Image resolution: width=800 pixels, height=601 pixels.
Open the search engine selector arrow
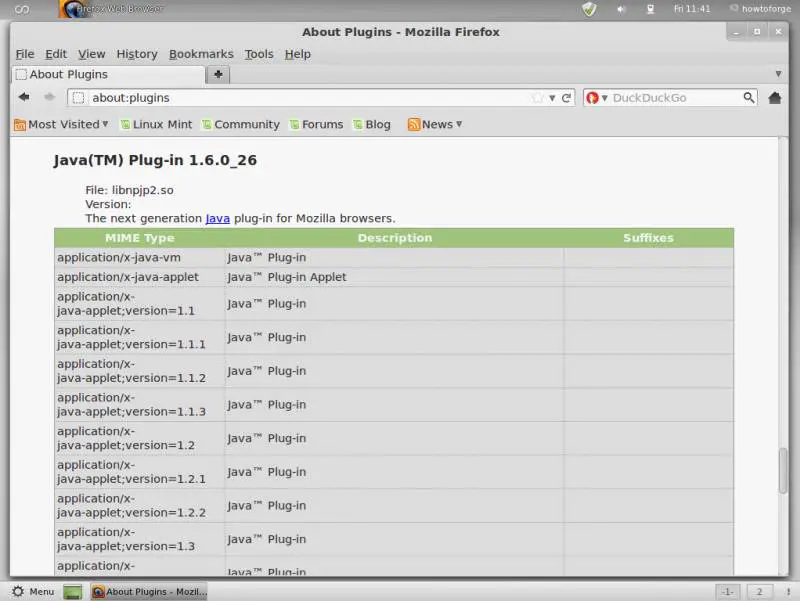605,97
